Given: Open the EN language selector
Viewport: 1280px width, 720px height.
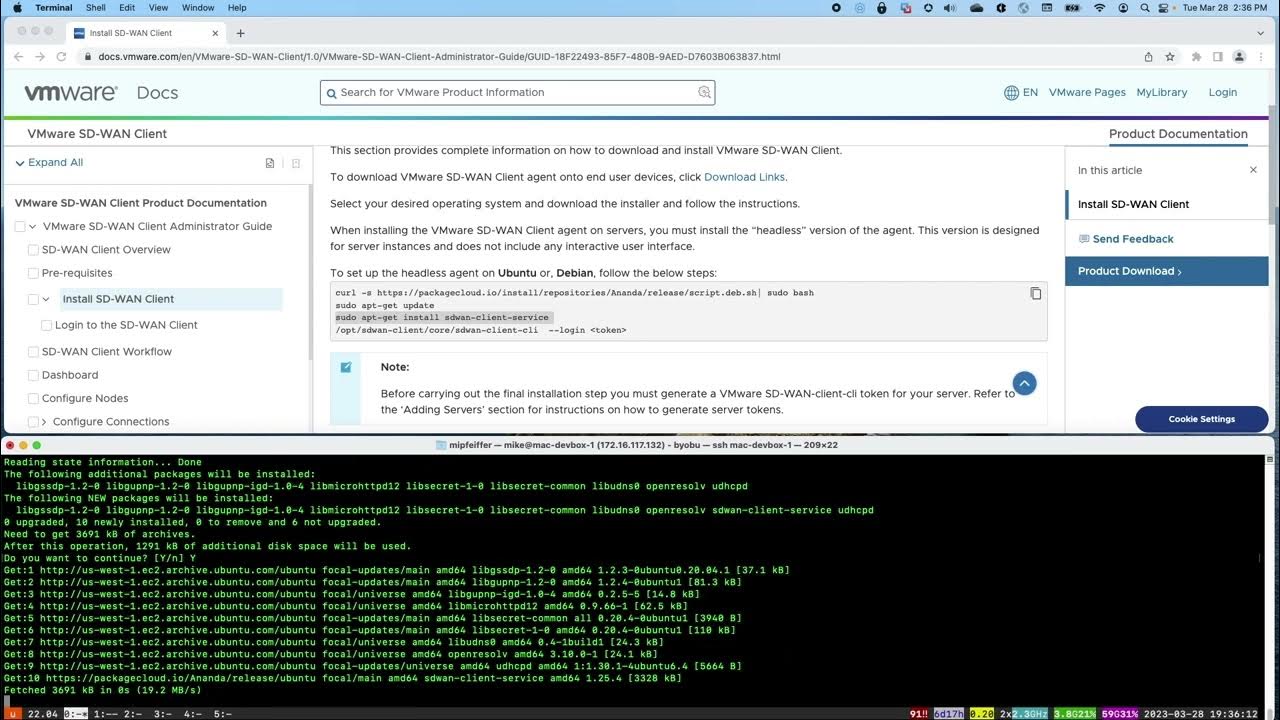Looking at the screenshot, I should coord(1030,93).
